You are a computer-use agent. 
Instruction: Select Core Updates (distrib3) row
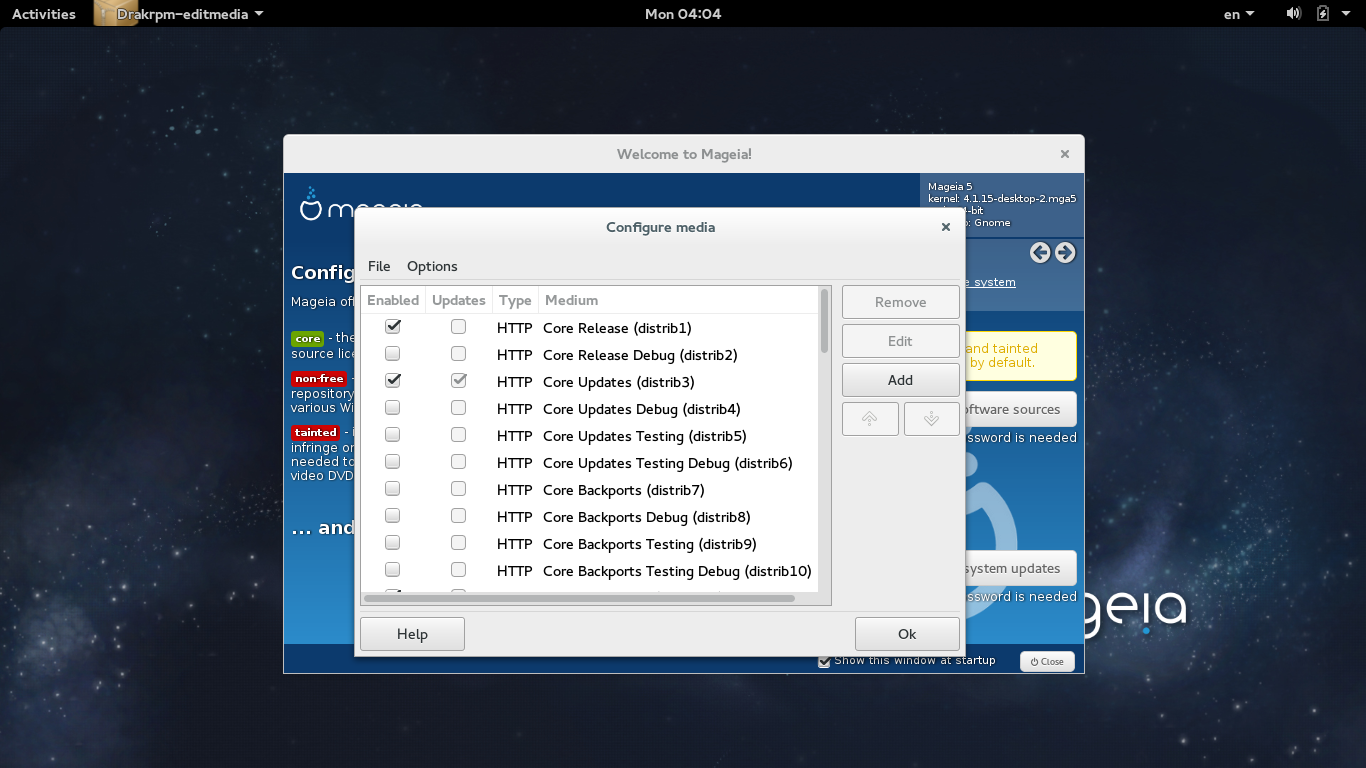589,381
